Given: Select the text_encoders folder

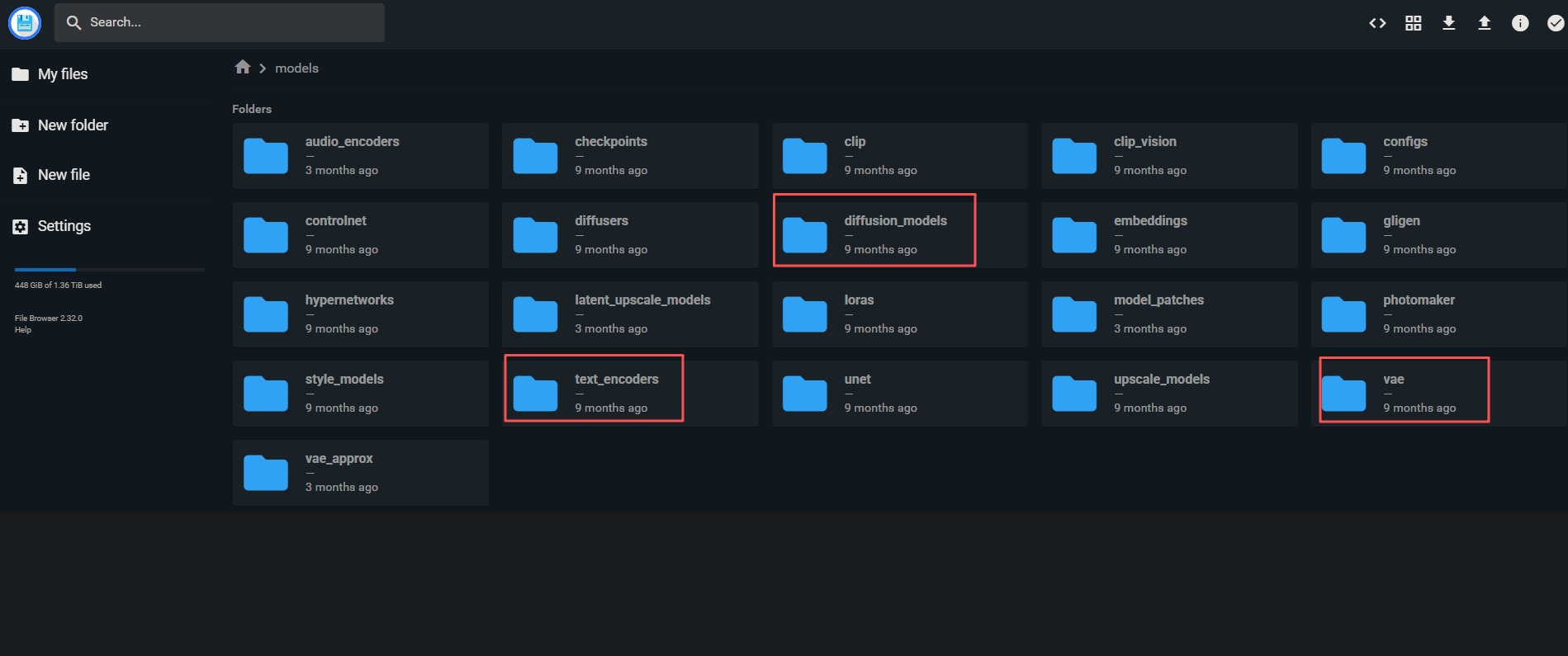Looking at the screenshot, I should [x=630, y=394].
